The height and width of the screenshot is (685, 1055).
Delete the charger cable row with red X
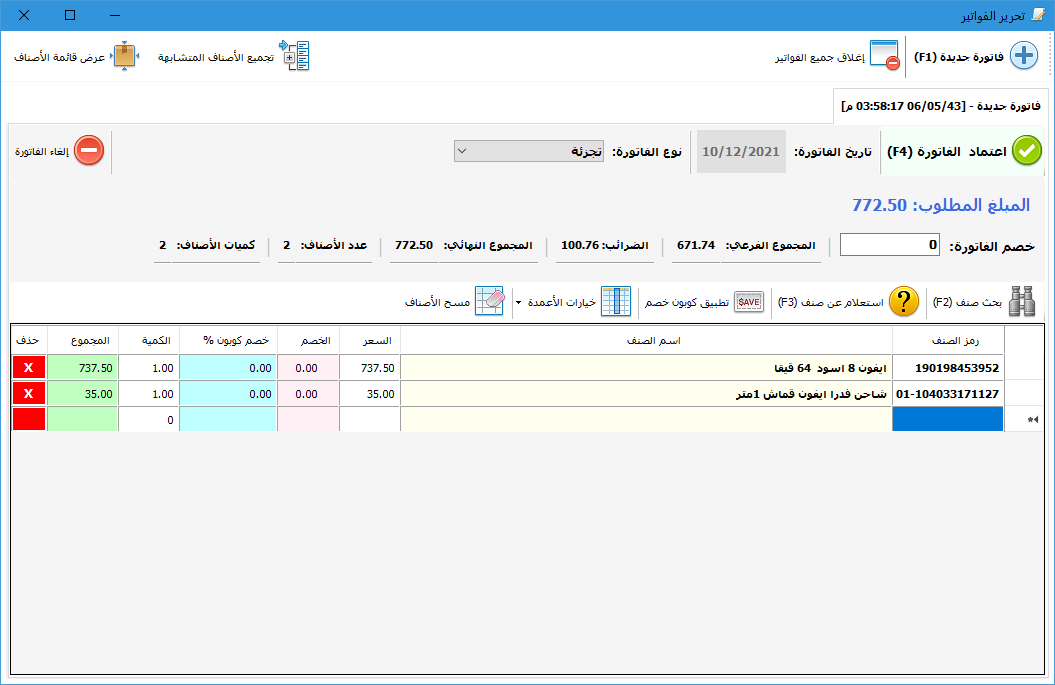[29, 394]
